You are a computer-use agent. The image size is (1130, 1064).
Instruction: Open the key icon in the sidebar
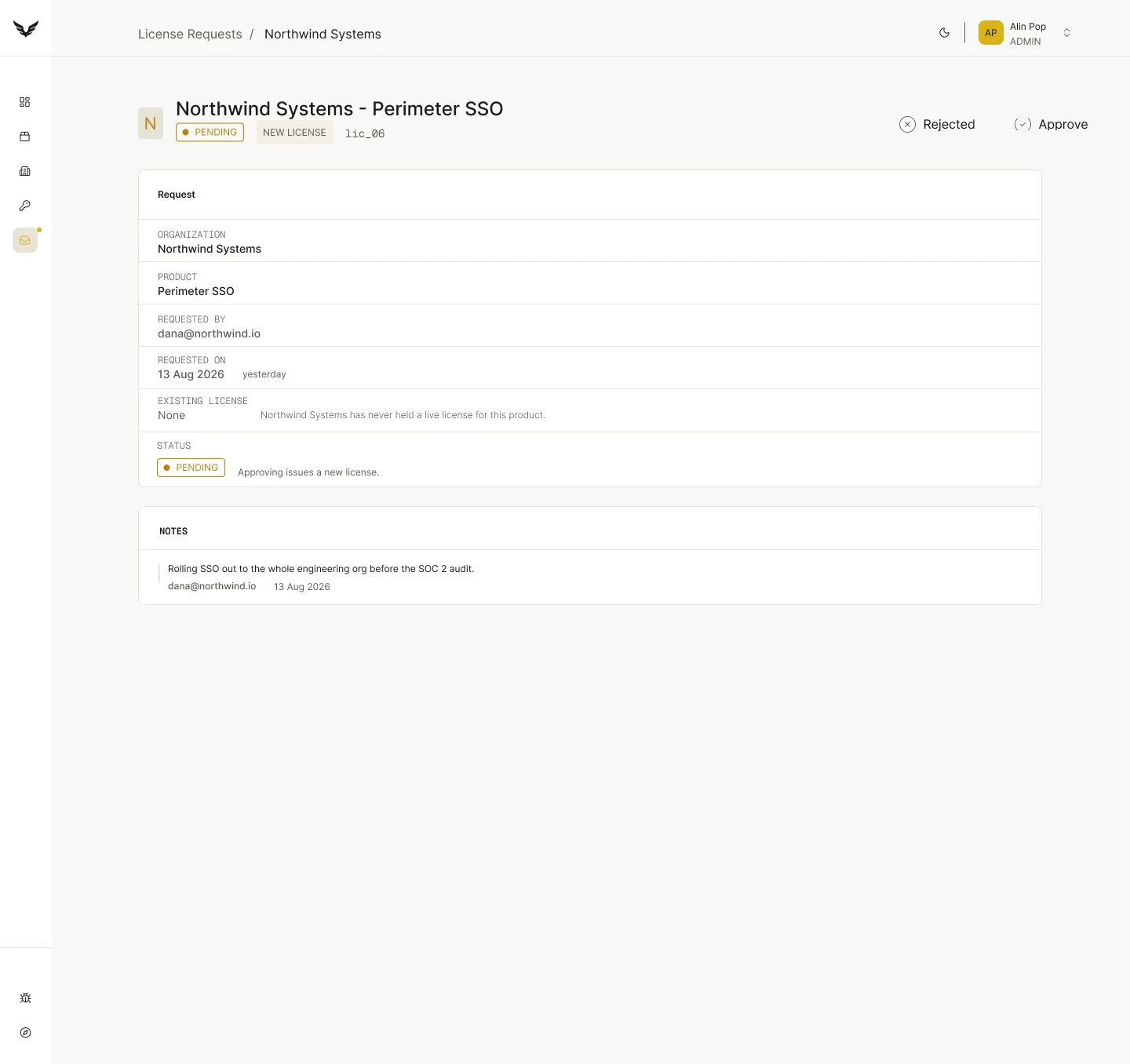(25, 206)
